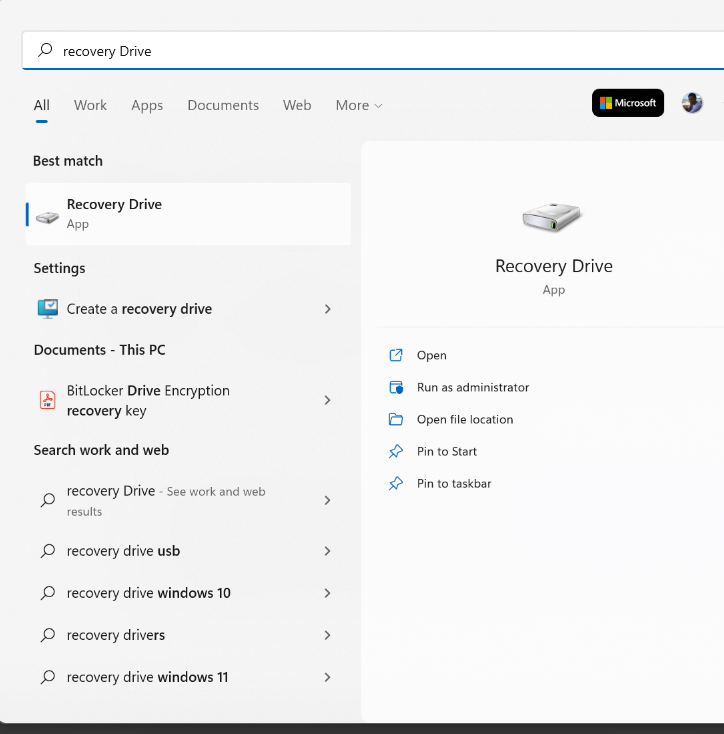Click the Pin to taskbar pin icon
The width and height of the screenshot is (724, 734).
click(396, 483)
